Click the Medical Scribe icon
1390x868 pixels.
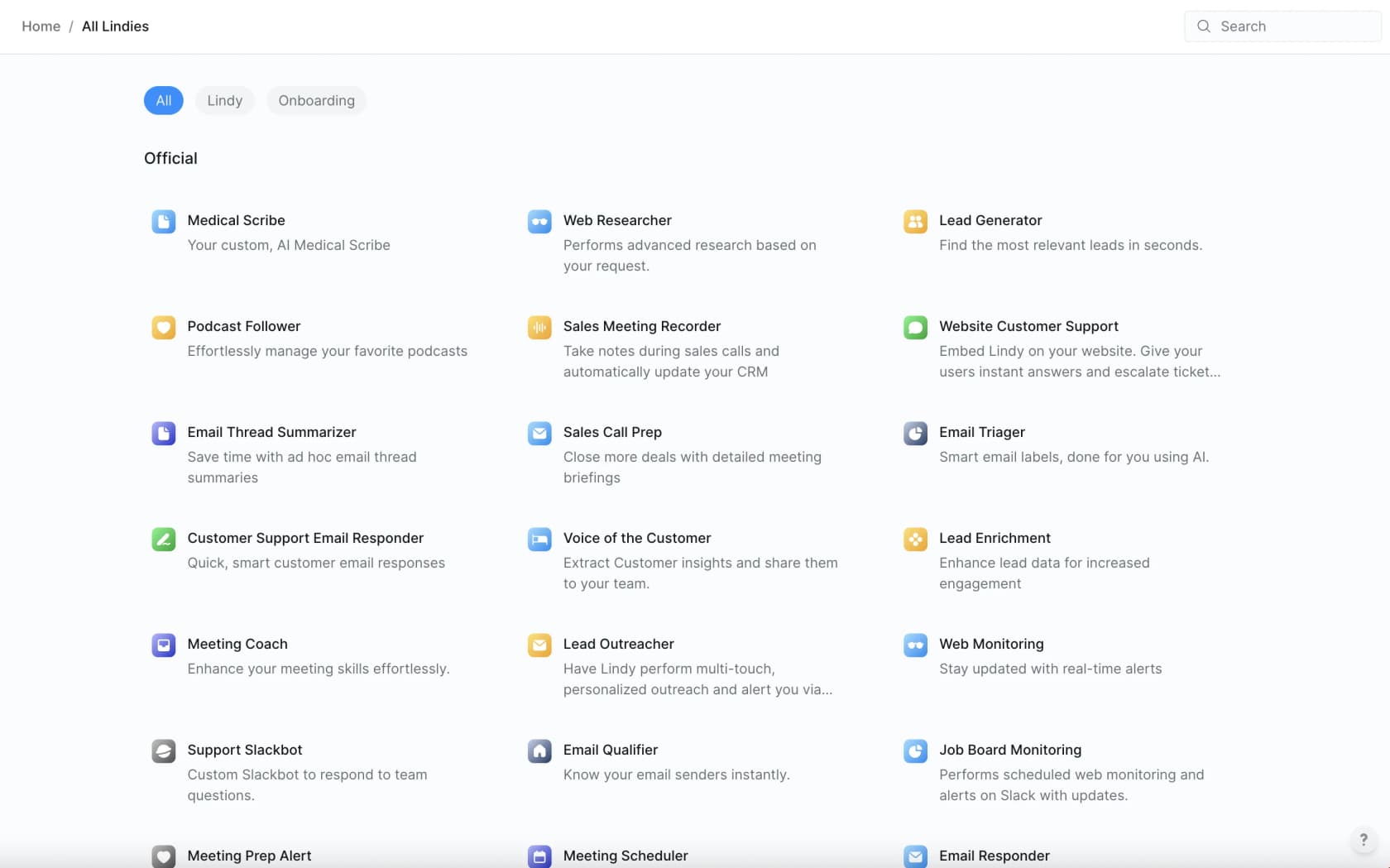point(164,221)
